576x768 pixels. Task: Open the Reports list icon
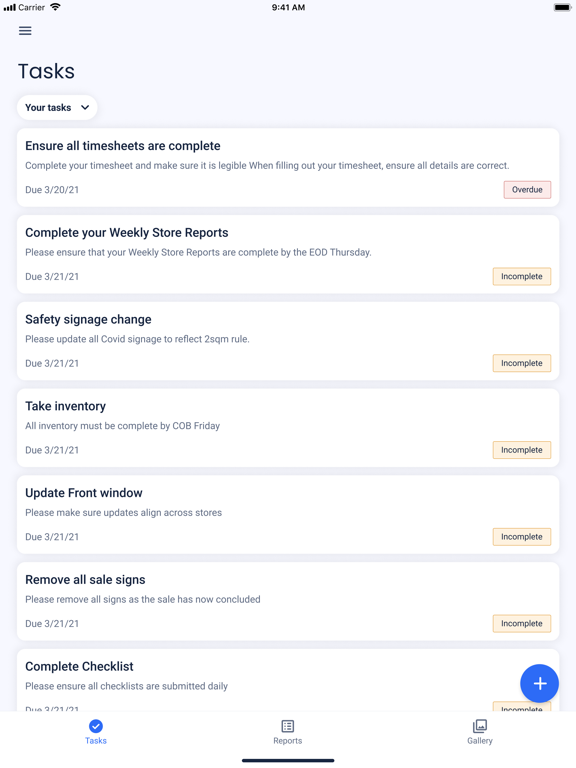(x=288, y=726)
